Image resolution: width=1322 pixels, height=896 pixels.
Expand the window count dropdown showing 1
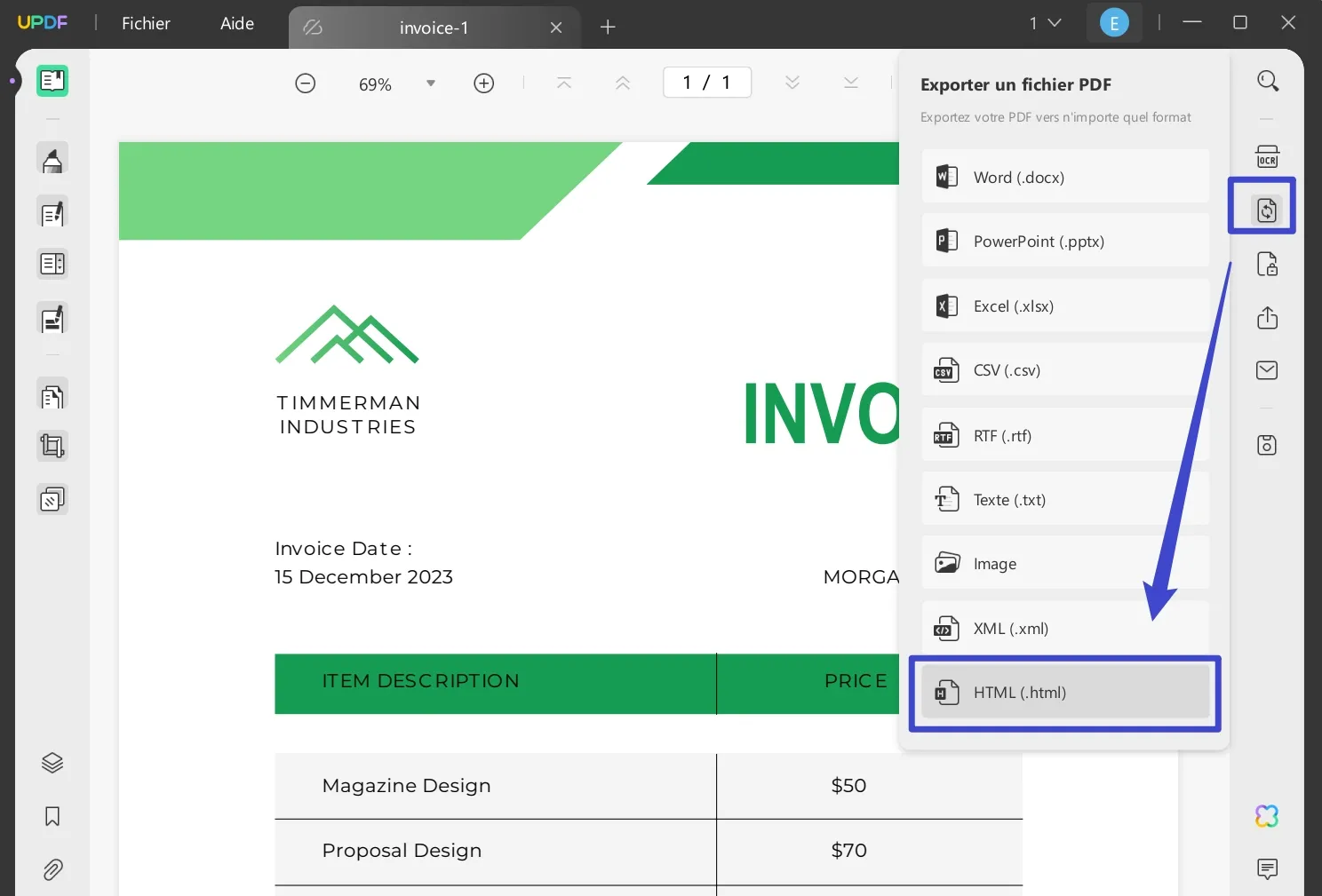[1046, 23]
